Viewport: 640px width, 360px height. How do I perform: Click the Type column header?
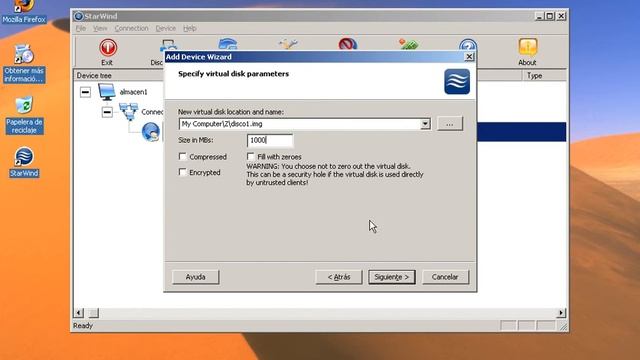[x=544, y=76]
